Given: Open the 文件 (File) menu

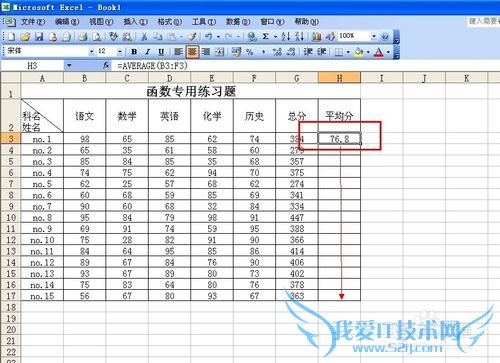Looking at the screenshot, I should tap(33, 22).
